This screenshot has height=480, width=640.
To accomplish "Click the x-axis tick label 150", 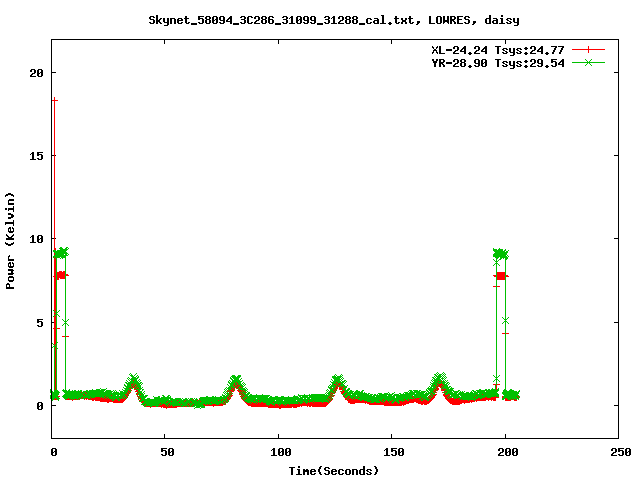I will tap(392, 452).
